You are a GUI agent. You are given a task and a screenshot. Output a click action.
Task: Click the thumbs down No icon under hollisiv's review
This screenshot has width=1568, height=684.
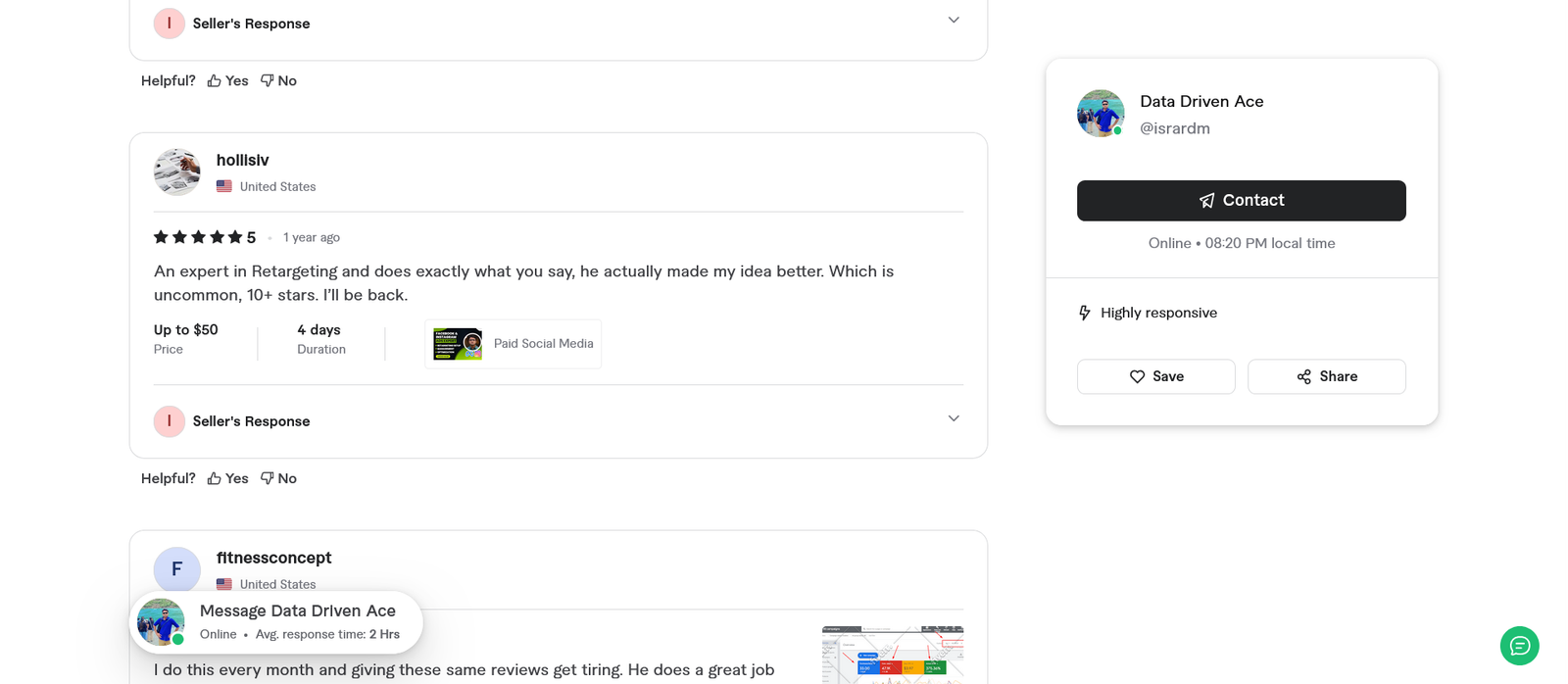point(267,478)
